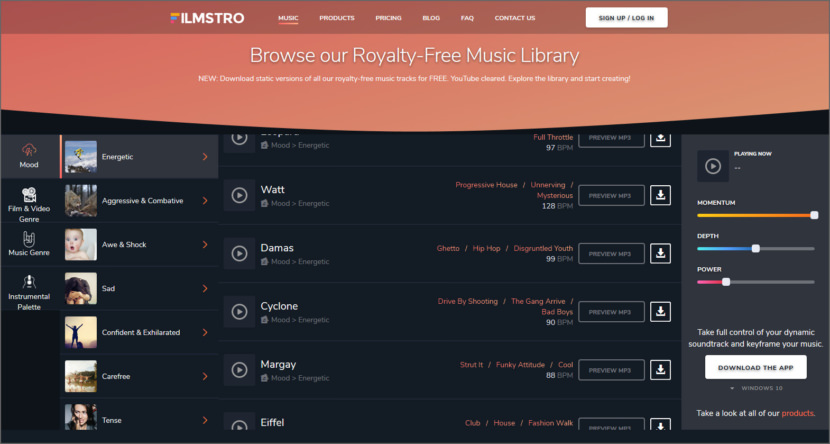
Task: Open the Products nav item
Action: click(x=337, y=18)
